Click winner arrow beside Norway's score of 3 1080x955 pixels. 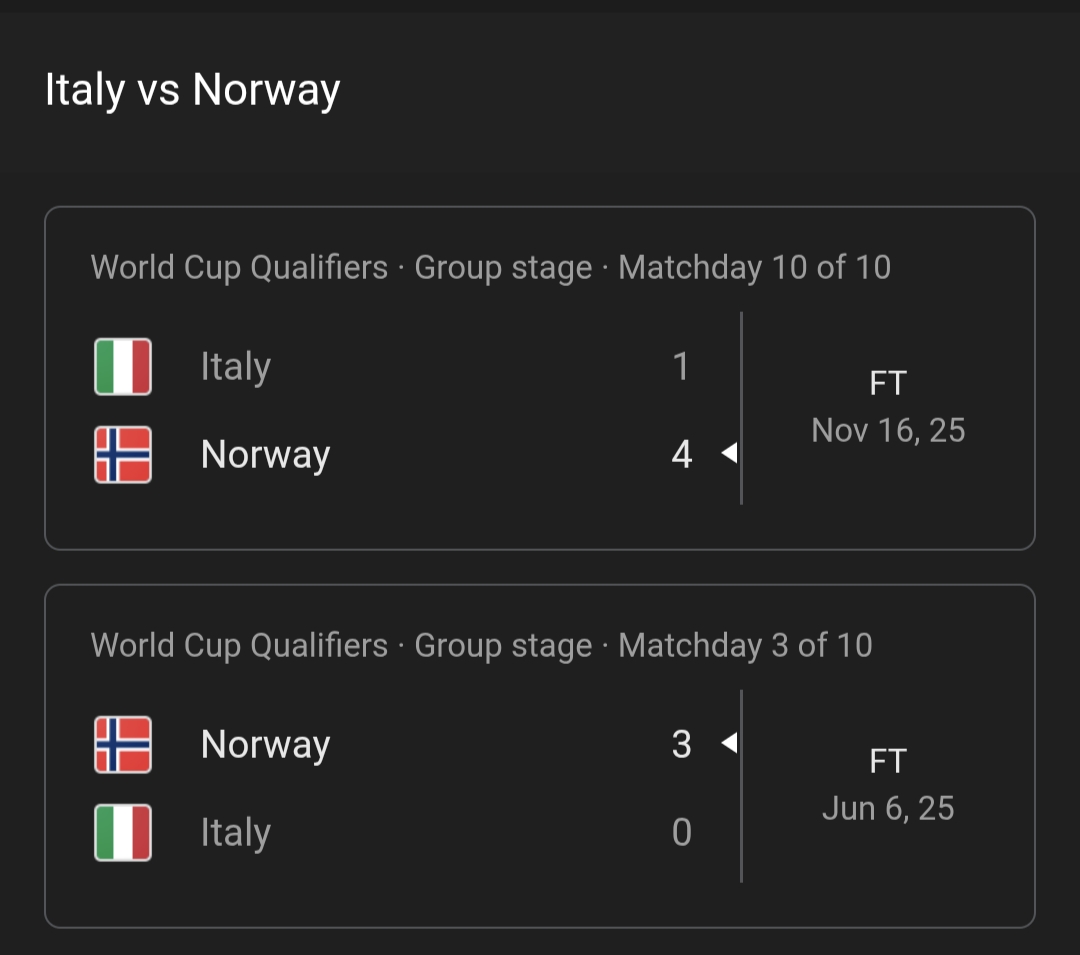point(729,743)
